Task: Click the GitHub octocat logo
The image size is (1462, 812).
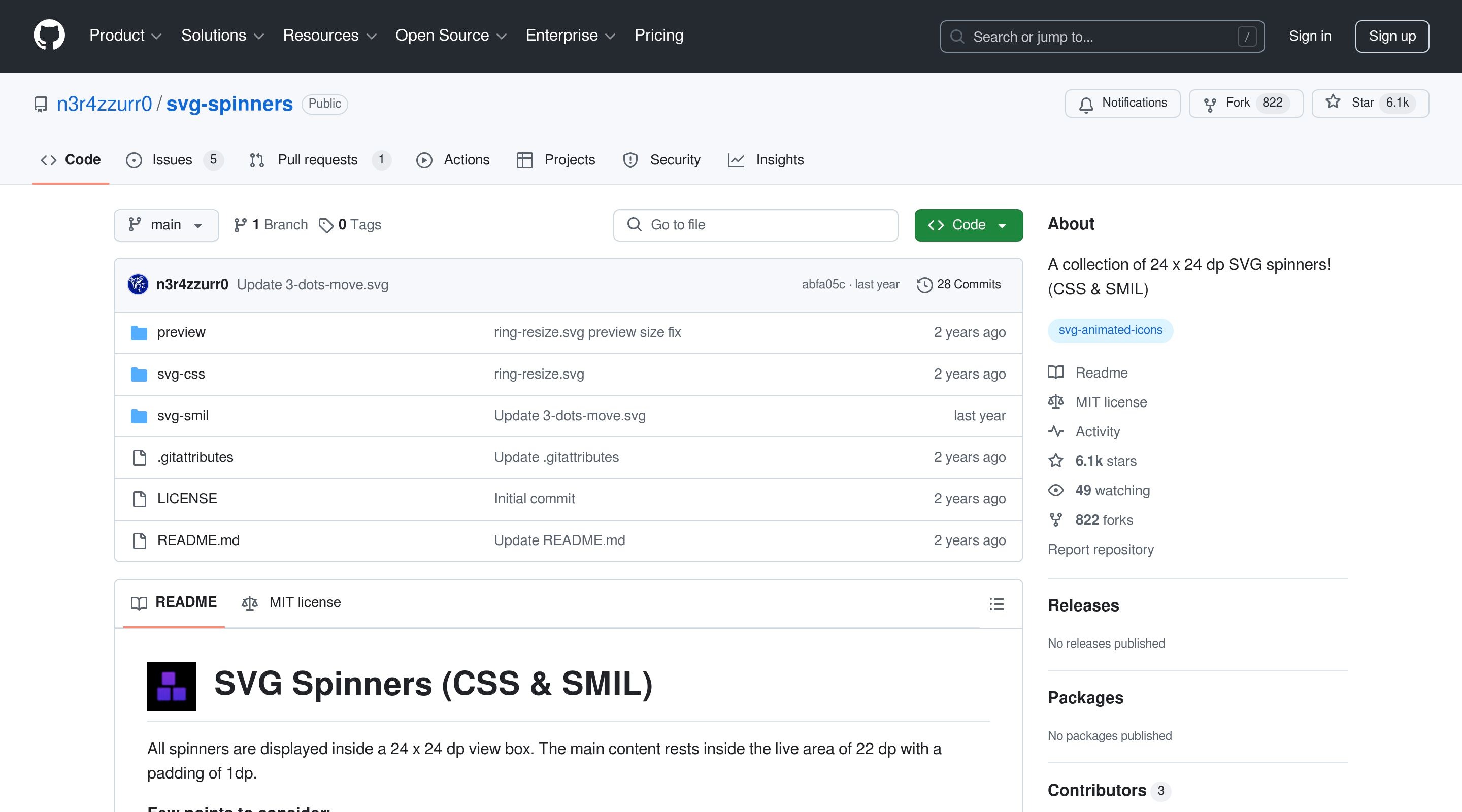Action: click(49, 35)
